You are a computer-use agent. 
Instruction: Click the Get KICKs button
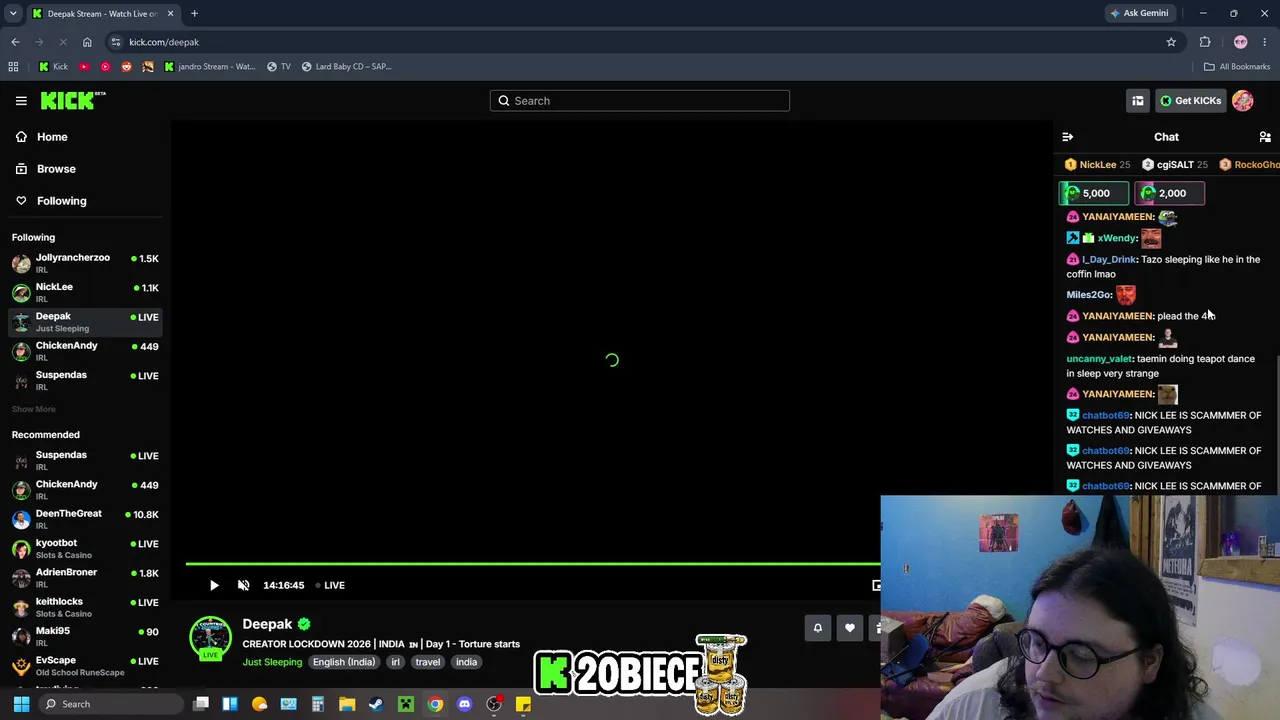click(x=1189, y=100)
